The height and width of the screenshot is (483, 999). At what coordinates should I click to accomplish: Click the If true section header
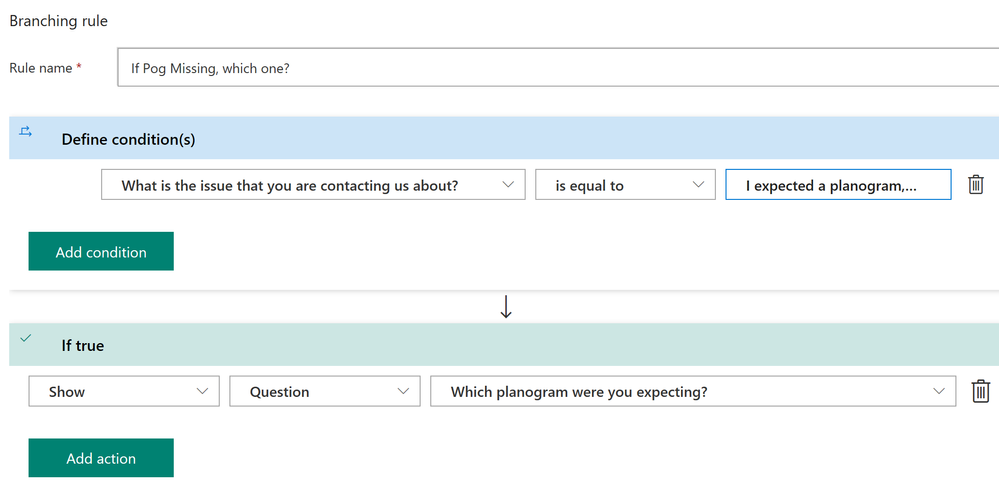coord(83,345)
